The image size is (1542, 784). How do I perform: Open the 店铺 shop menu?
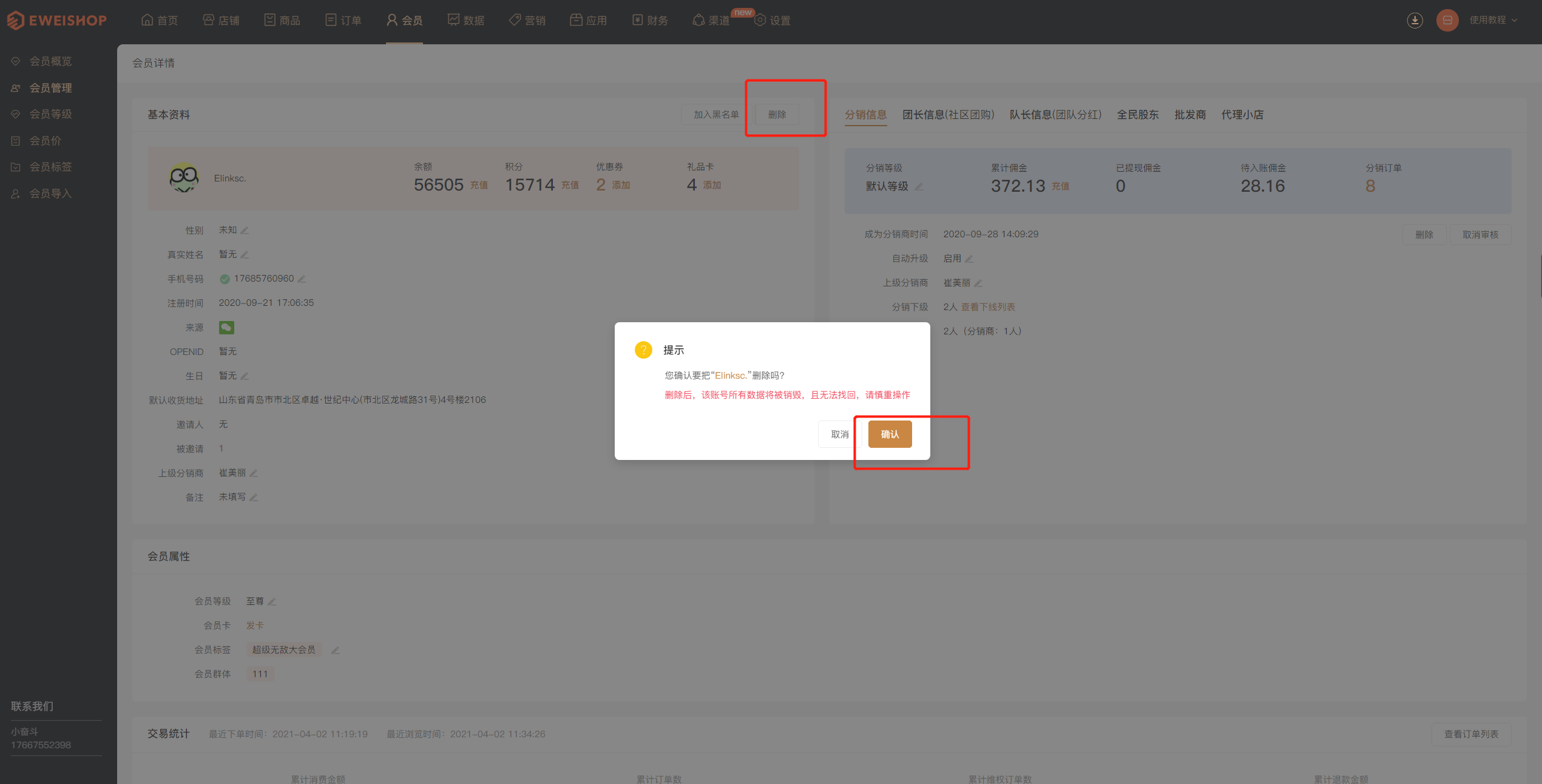pyautogui.click(x=221, y=20)
